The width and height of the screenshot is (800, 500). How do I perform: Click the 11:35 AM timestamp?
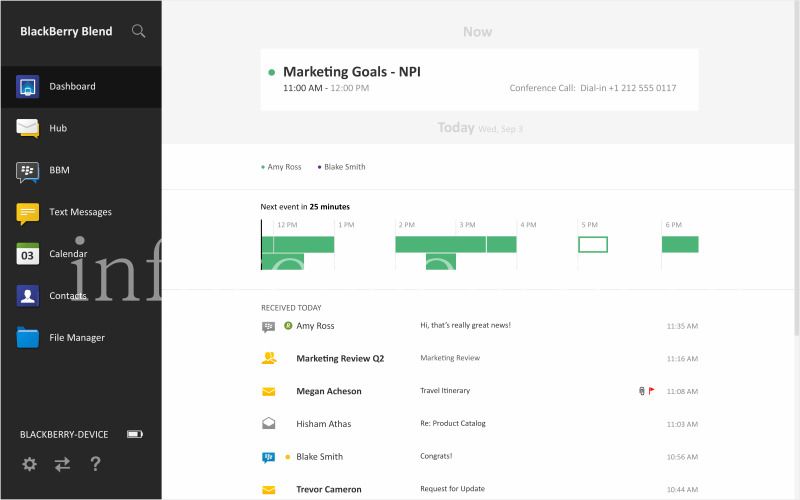[x=682, y=326]
